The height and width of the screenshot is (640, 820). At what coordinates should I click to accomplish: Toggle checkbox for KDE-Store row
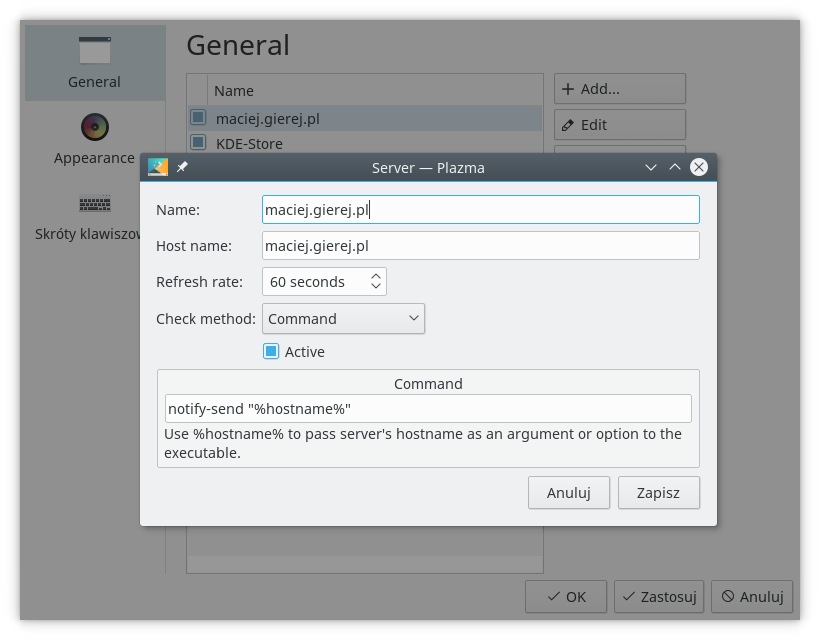pyautogui.click(x=198, y=142)
